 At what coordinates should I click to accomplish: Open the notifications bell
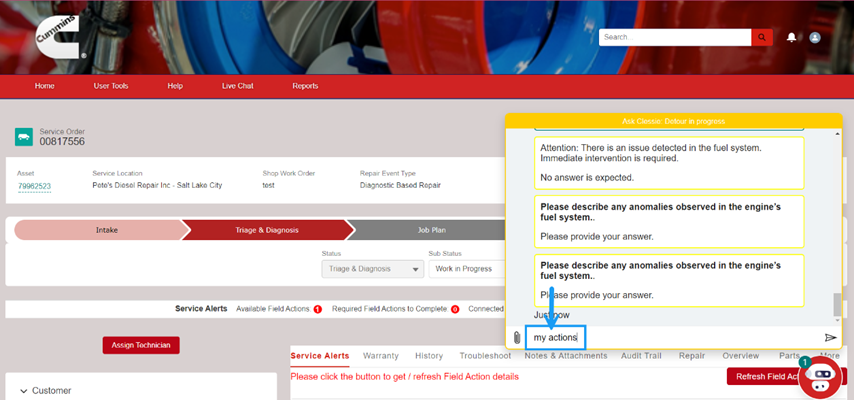click(x=791, y=38)
